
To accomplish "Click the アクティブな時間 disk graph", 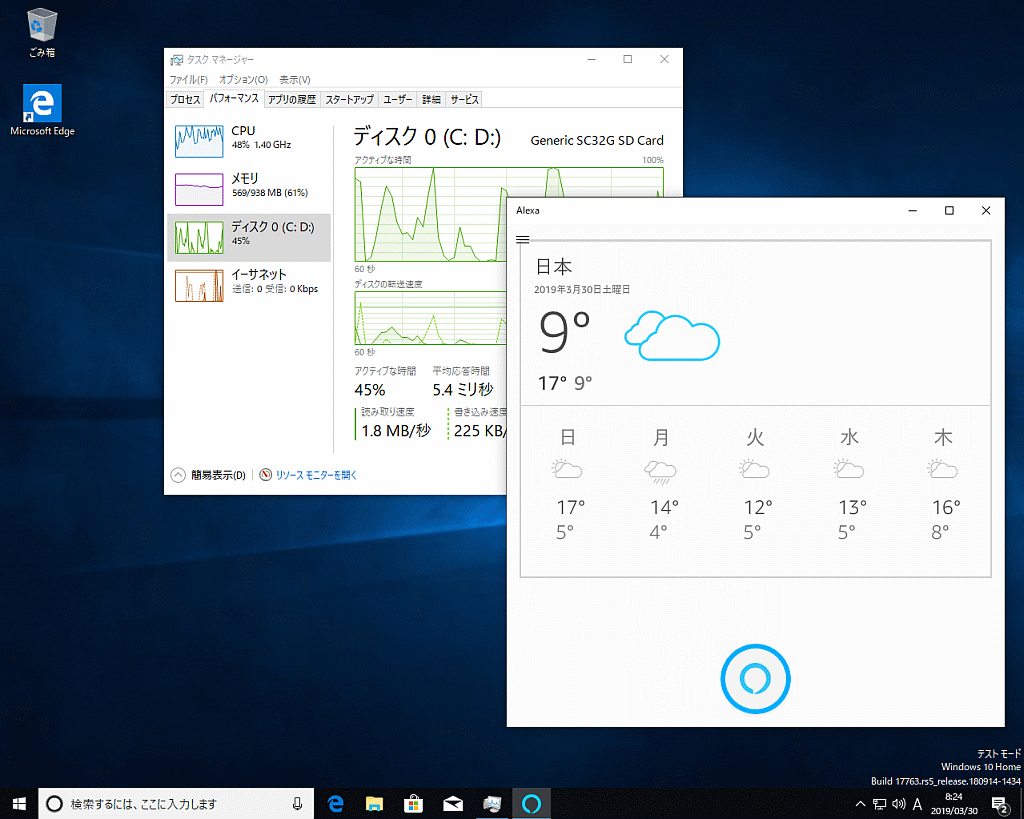I will pyautogui.click(x=431, y=214).
